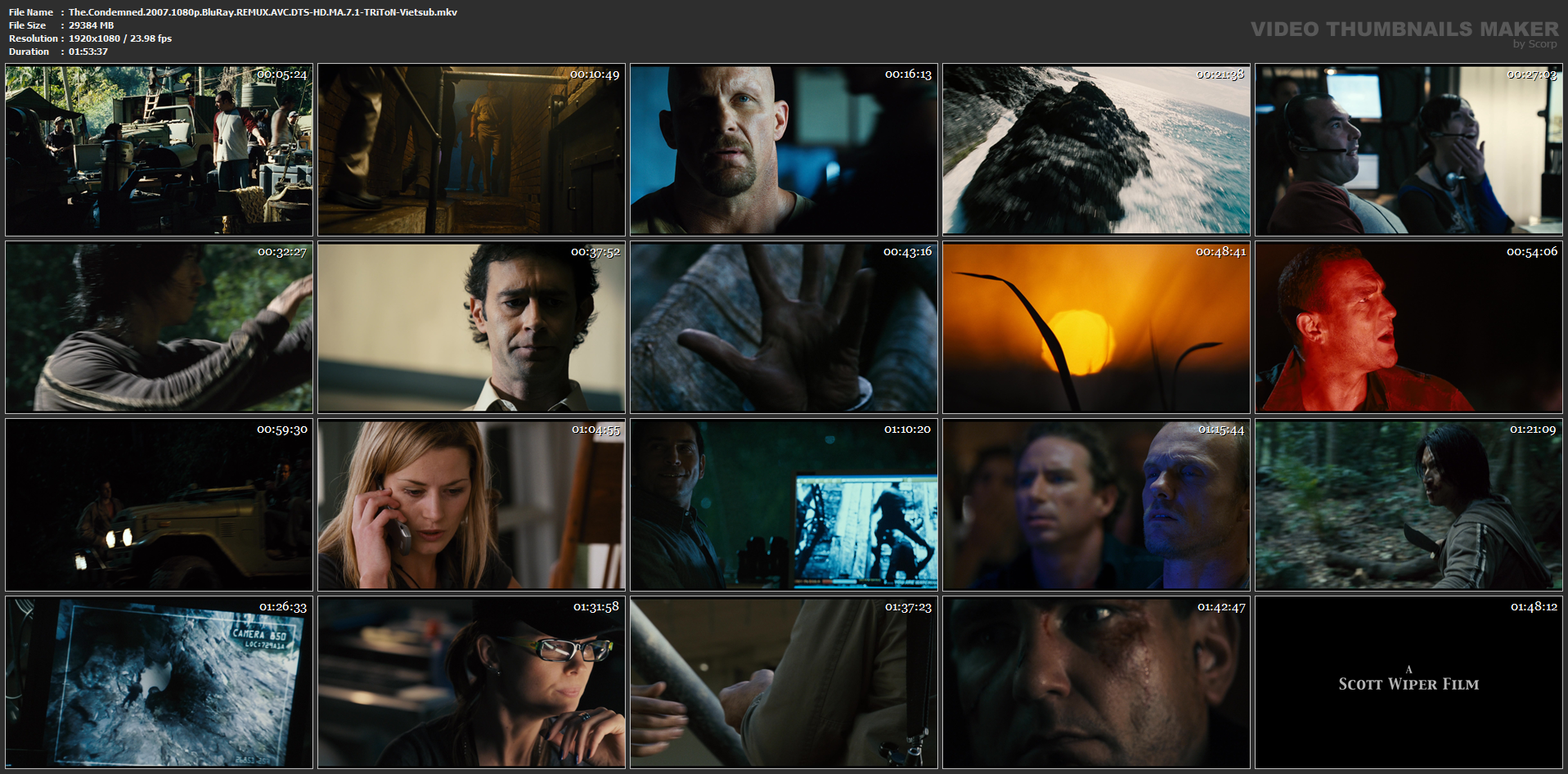
Task: Click the bald man close-up at 00:16:13
Action: 784,150
